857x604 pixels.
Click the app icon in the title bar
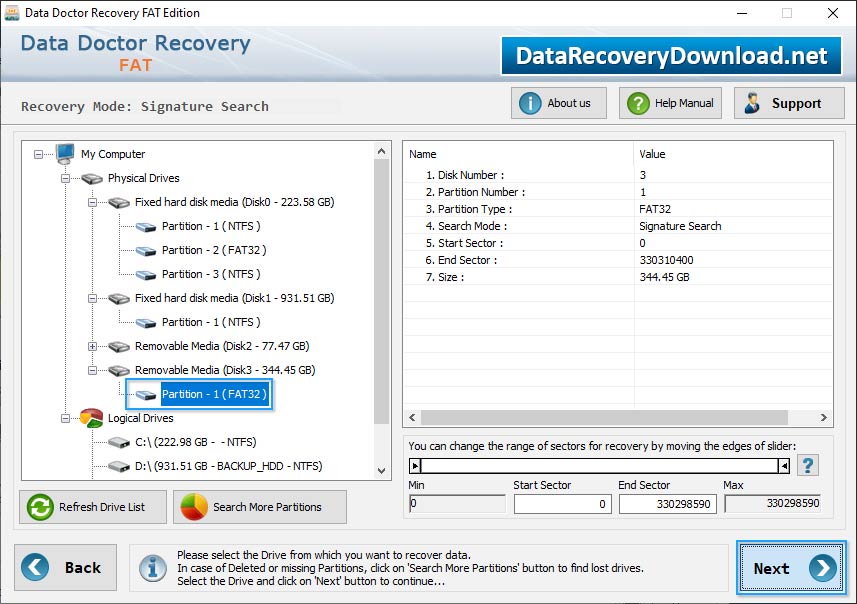pos(11,13)
